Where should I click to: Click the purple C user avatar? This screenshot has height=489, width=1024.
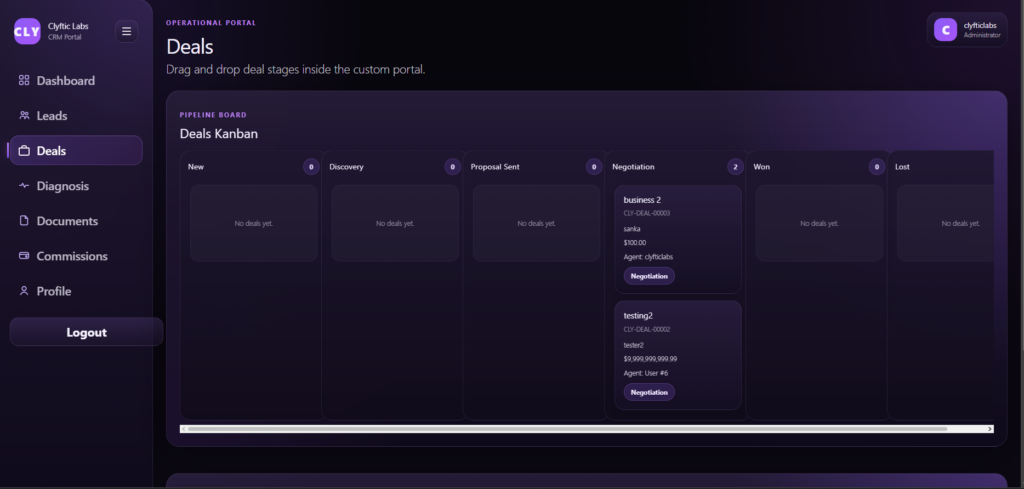pos(945,30)
